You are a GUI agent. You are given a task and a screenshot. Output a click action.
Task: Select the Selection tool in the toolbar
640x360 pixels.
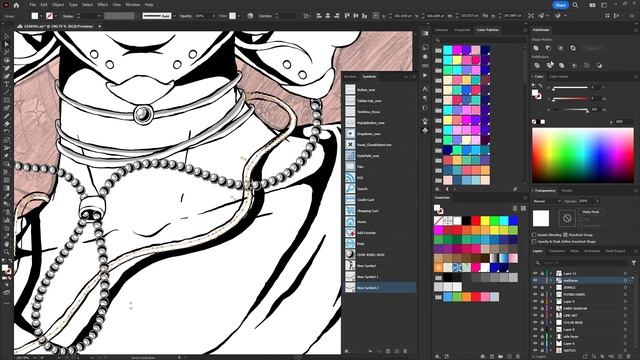coord(7,37)
